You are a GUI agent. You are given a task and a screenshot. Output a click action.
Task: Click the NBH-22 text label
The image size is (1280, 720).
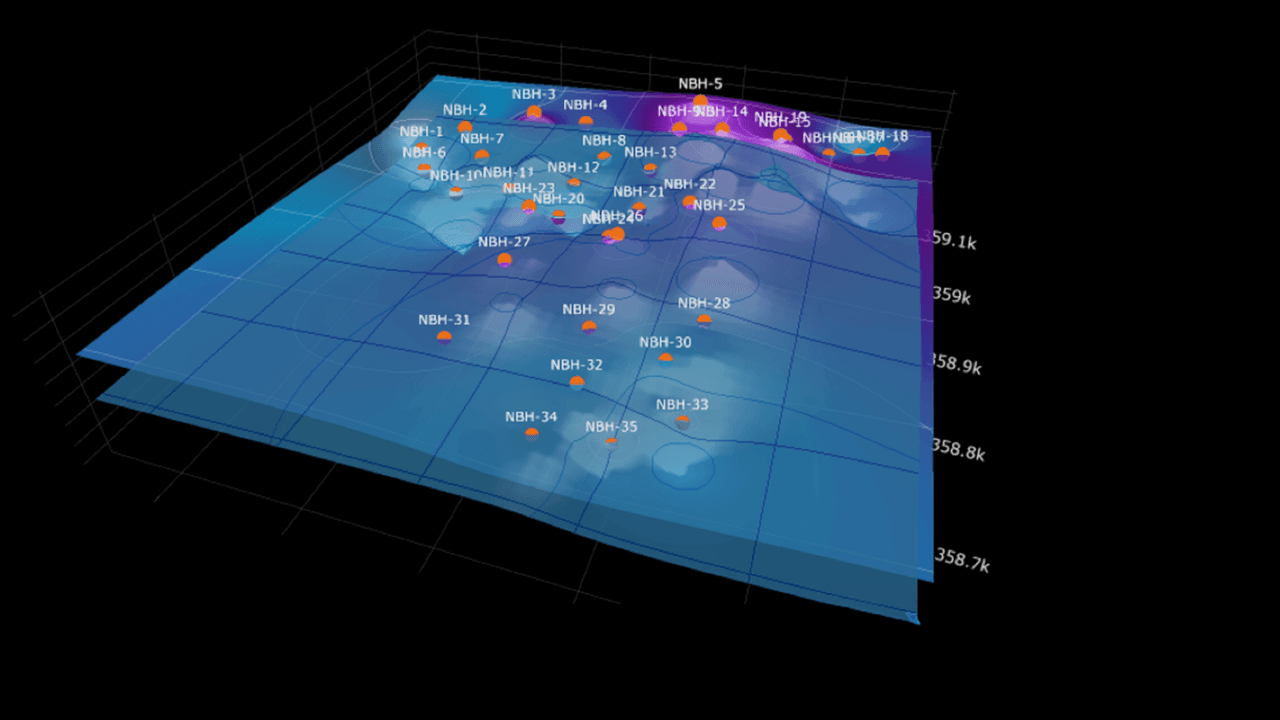690,184
